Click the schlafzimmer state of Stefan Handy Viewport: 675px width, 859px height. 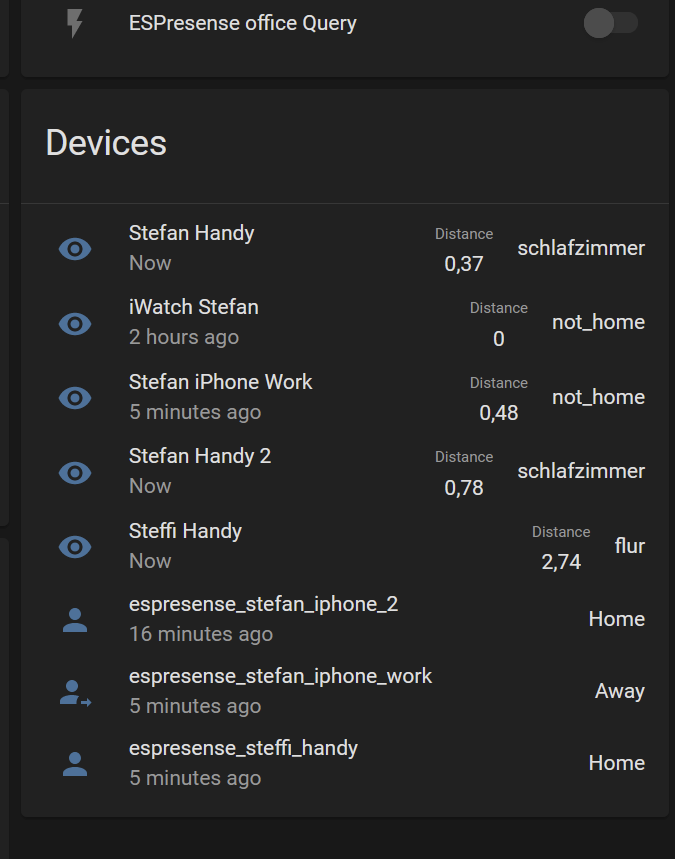point(581,248)
